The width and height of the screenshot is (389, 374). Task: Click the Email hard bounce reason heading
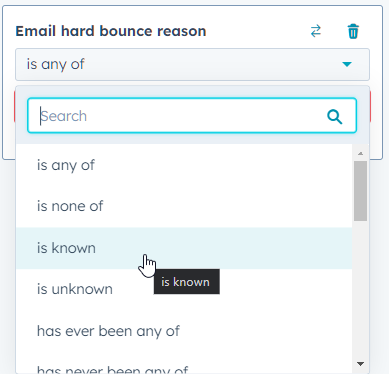(111, 31)
